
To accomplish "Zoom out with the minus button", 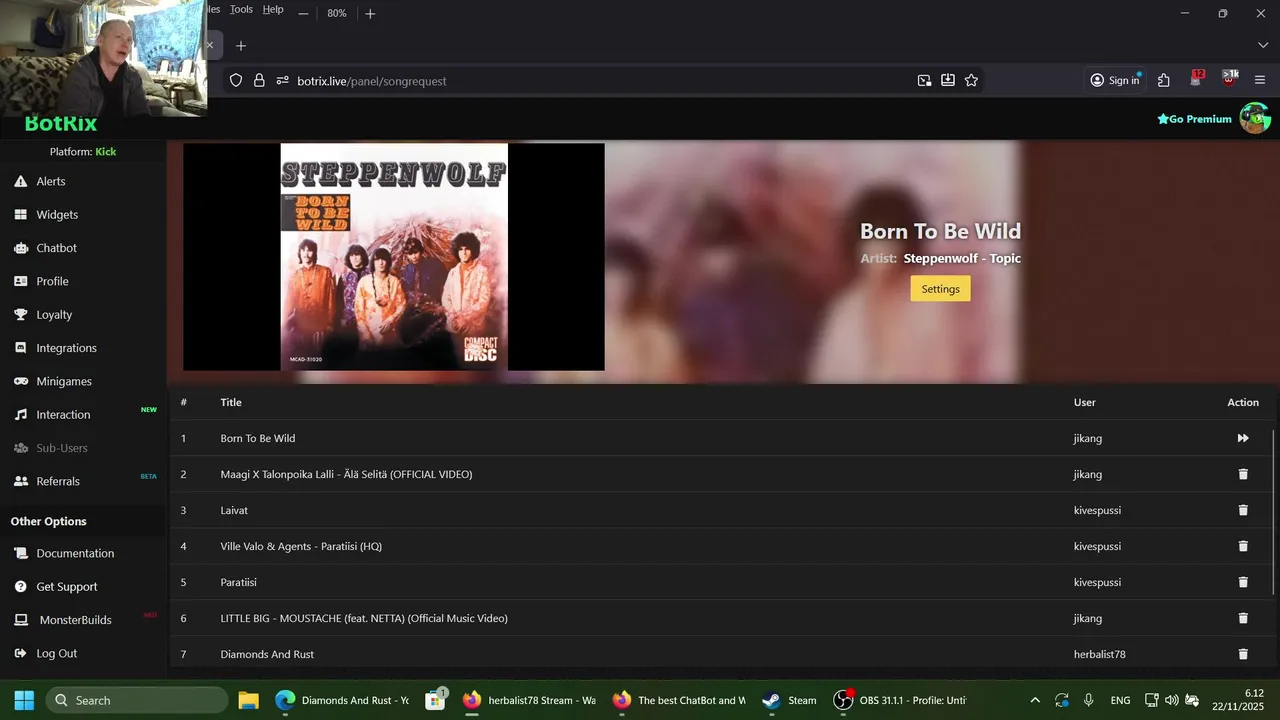I will 303,13.
